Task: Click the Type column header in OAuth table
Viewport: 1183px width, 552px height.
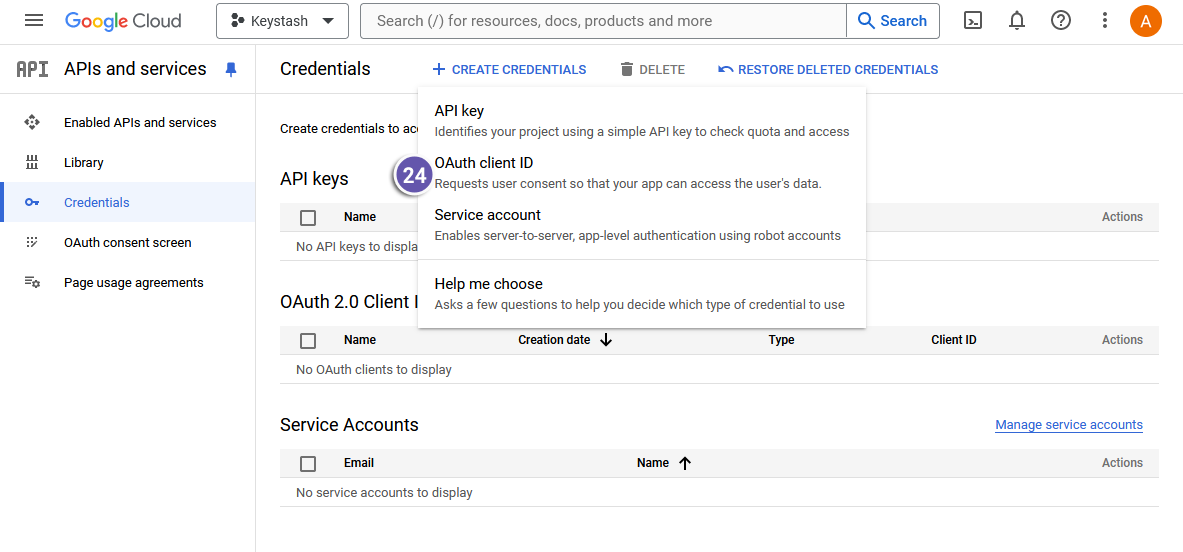Action: pyautogui.click(x=782, y=340)
